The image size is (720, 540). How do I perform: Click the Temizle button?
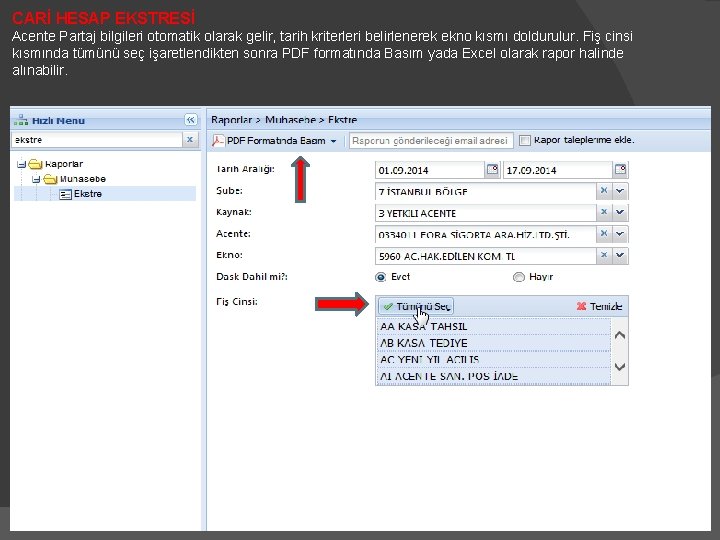coord(599,306)
